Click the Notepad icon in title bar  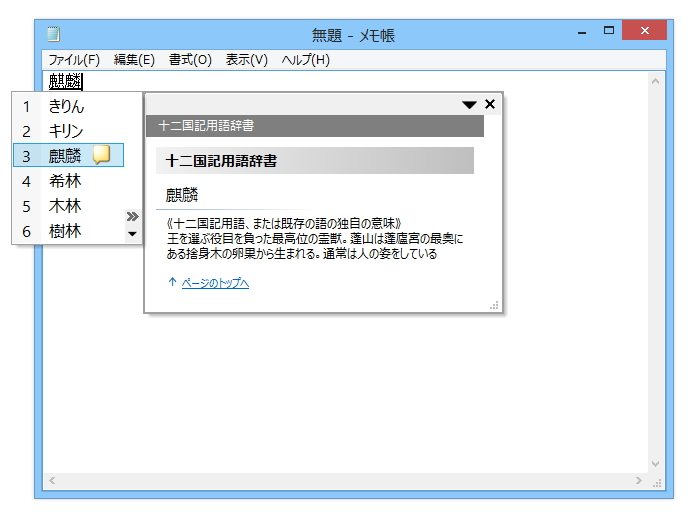tap(53, 34)
